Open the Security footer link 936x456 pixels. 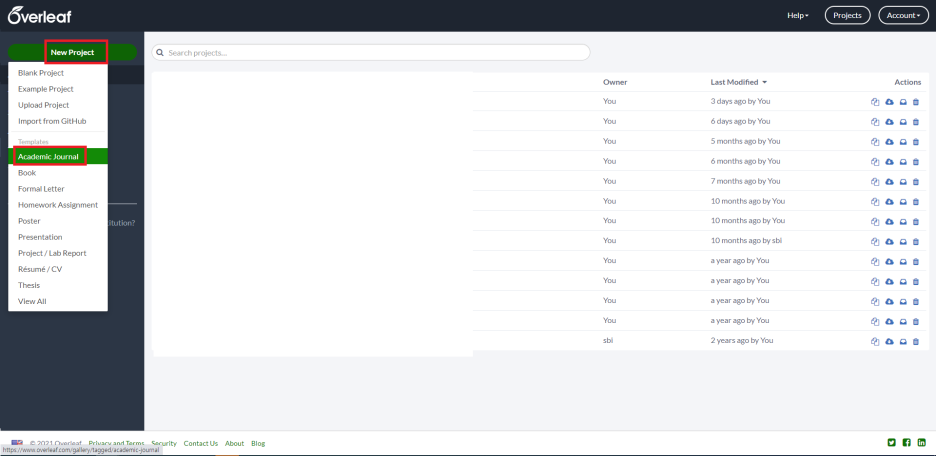click(164, 443)
